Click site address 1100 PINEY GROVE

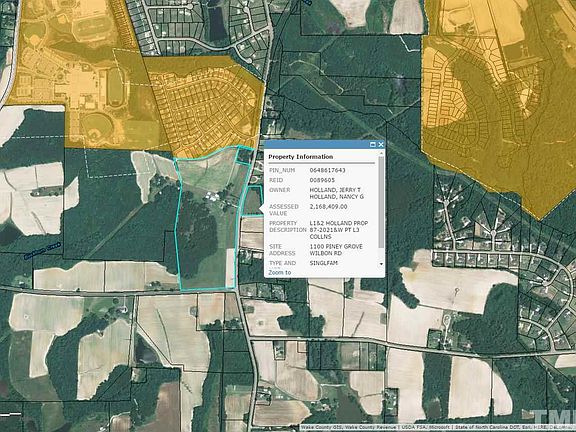pyautogui.click(x=336, y=246)
